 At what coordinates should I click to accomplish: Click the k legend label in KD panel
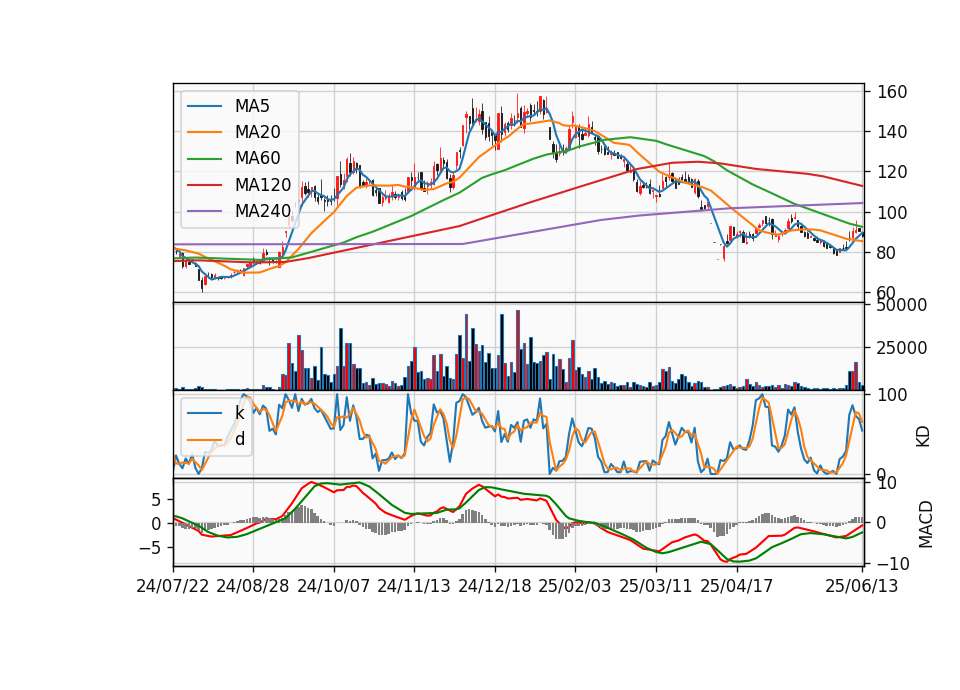coord(239,413)
